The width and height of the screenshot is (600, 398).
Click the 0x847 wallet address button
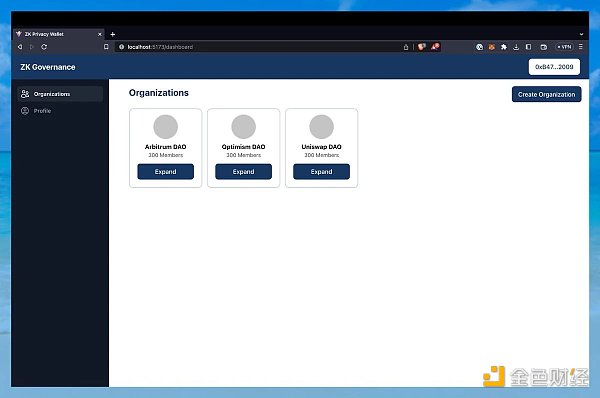[554, 67]
